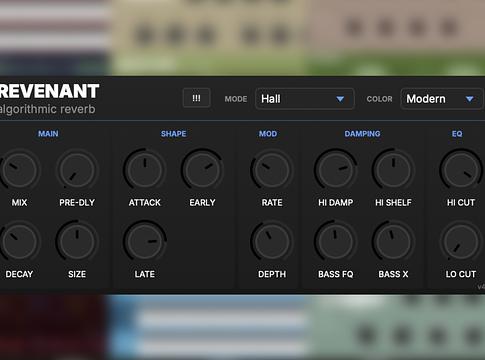Select the EARLY knob

click(x=202, y=170)
